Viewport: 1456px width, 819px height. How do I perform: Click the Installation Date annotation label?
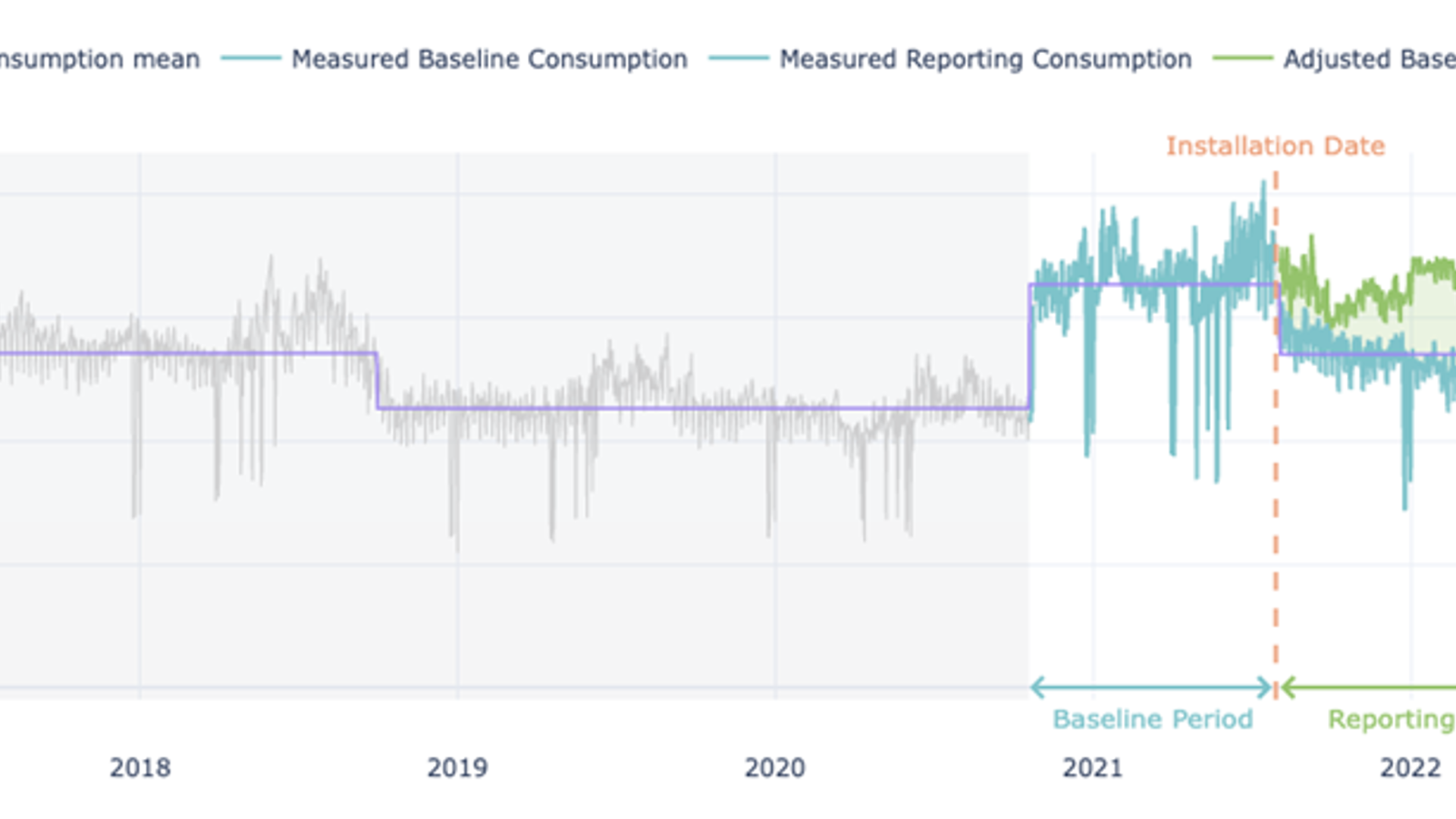coord(1276,146)
